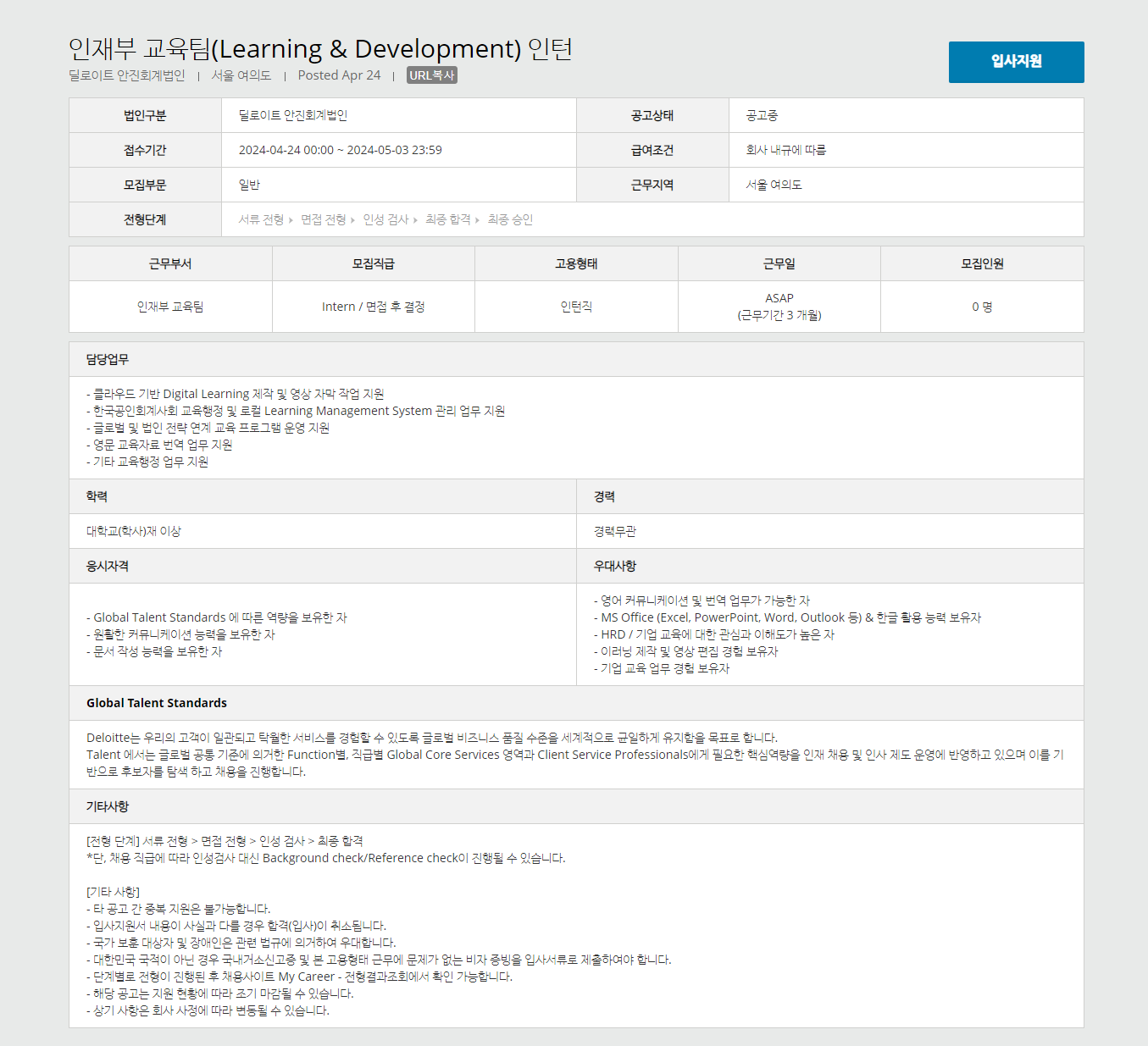The image size is (1148, 1046).
Task: Click the 접수기간 row label
Action: point(145,150)
